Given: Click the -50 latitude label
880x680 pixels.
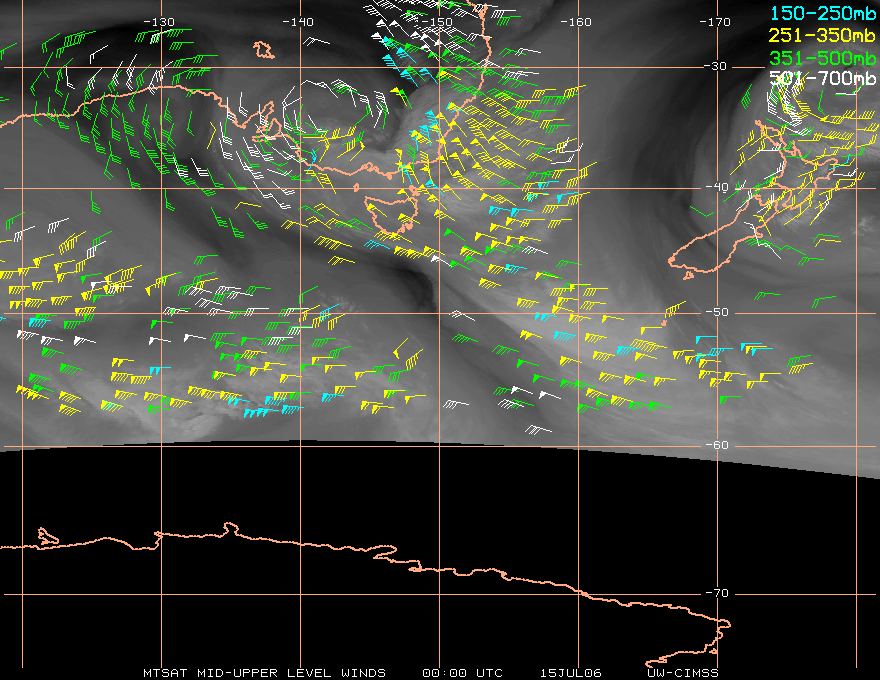Looking at the screenshot, I should (x=717, y=312).
